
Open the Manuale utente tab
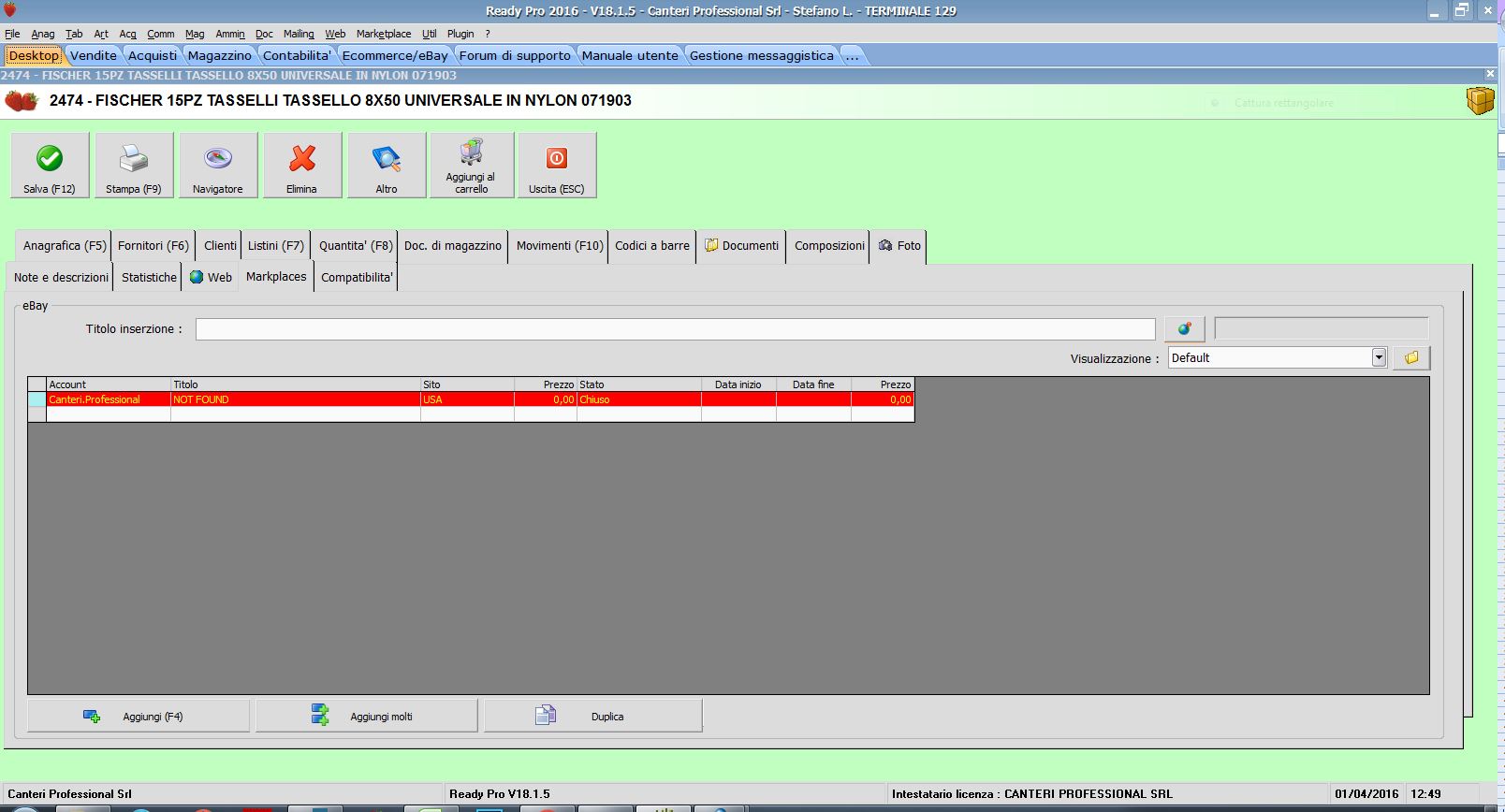click(x=630, y=55)
